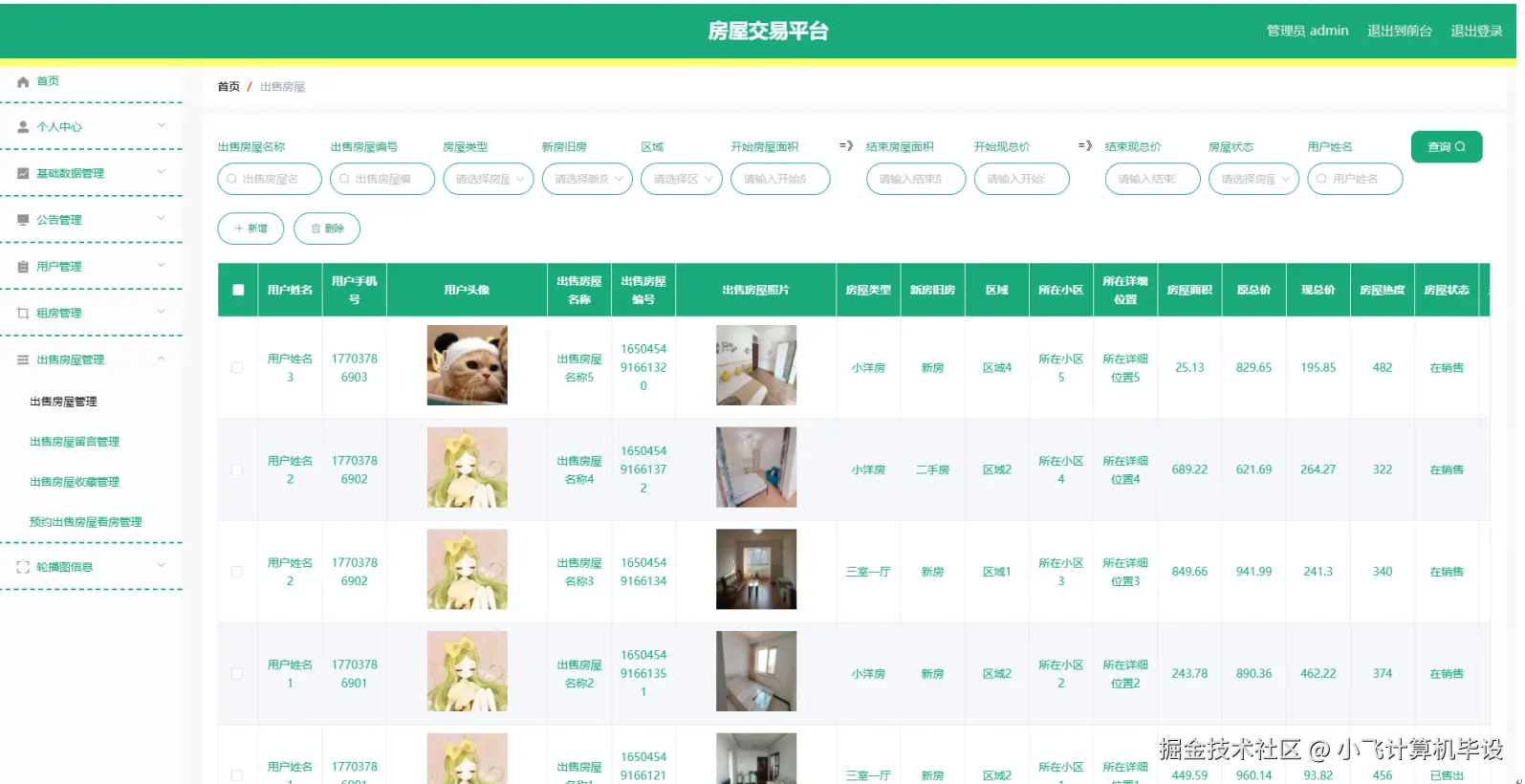Click the 房屋状态 column header
The height and width of the screenshot is (784, 1525).
point(1447,290)
